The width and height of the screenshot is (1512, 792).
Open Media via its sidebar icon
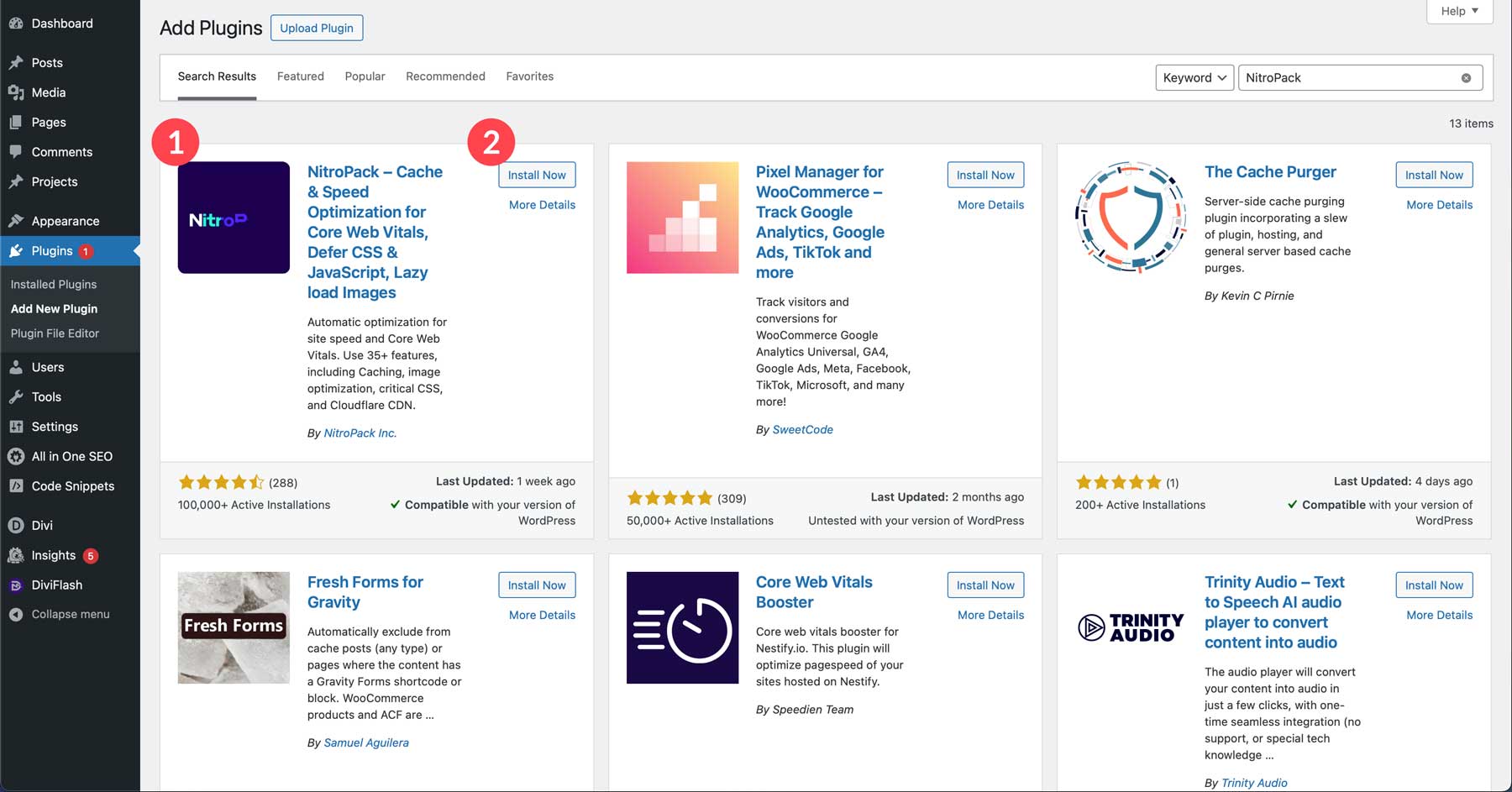(16, 92)
